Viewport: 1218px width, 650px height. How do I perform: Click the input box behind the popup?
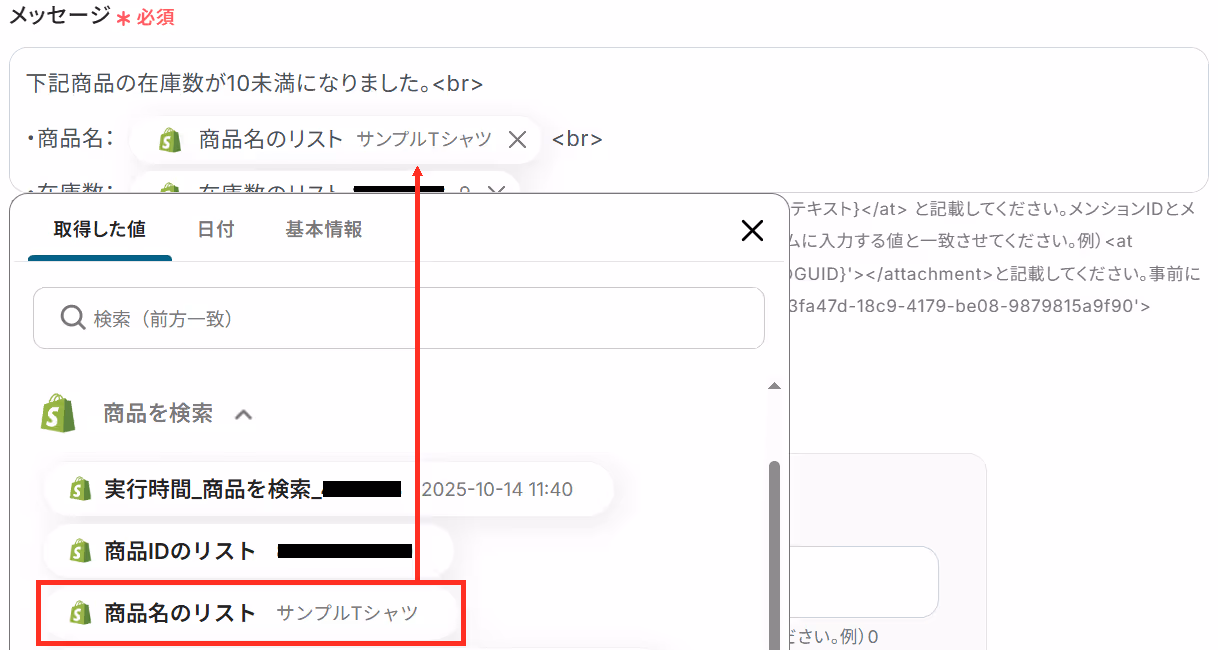pos(863,582)
